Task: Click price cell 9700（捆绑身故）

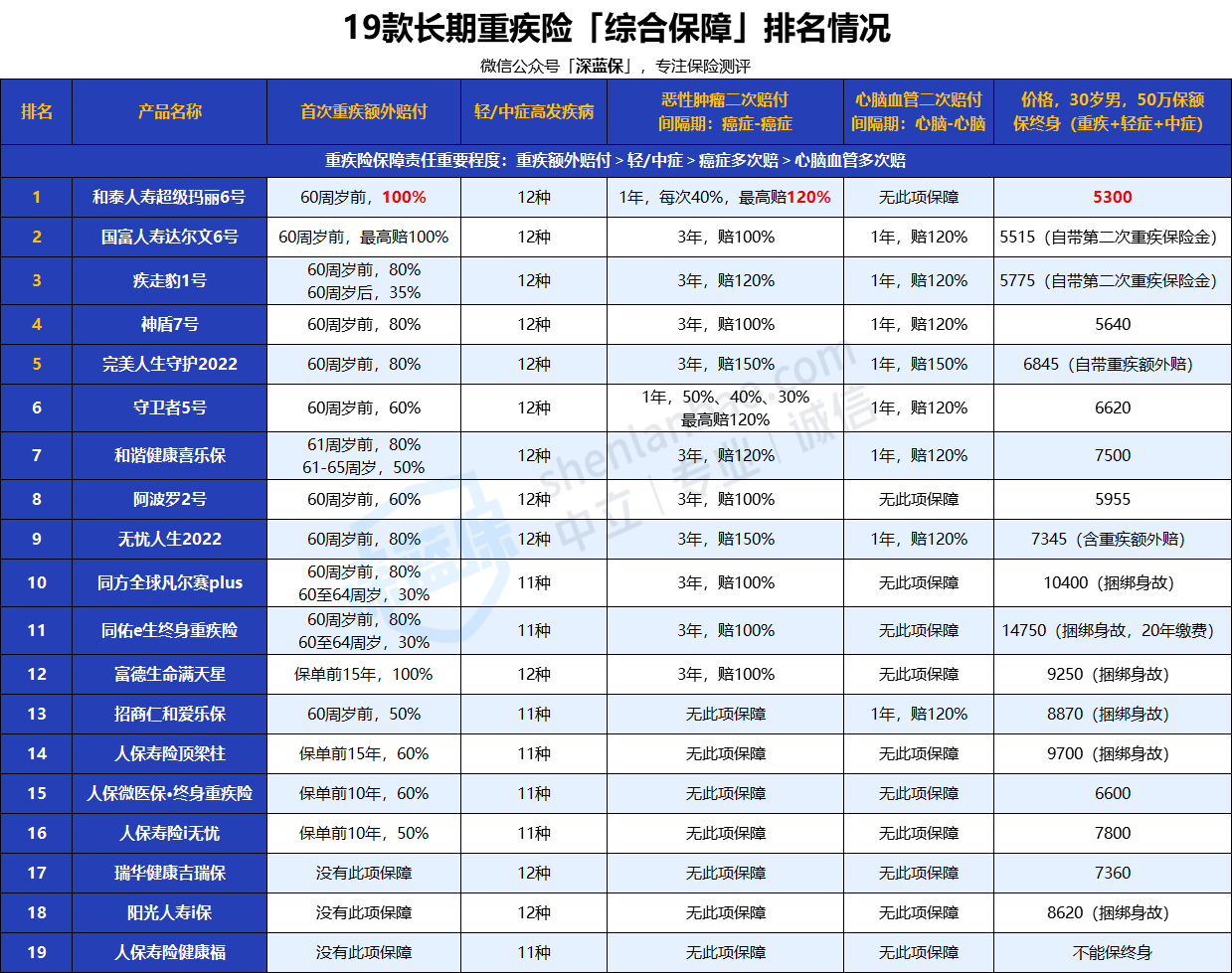Action: (x=1113, y=753)
